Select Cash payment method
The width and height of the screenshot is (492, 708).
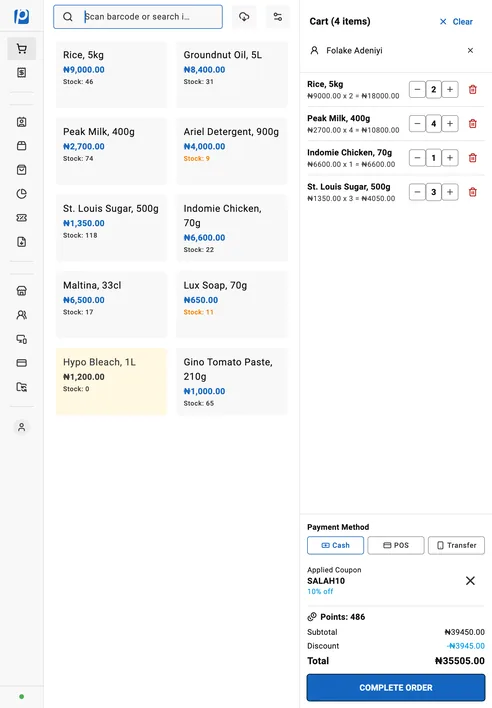[x=335, y=545]
